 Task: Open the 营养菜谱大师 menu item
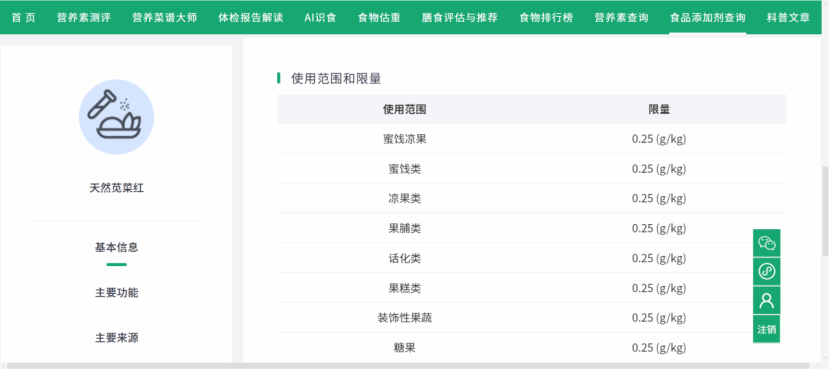click(165, 17)
